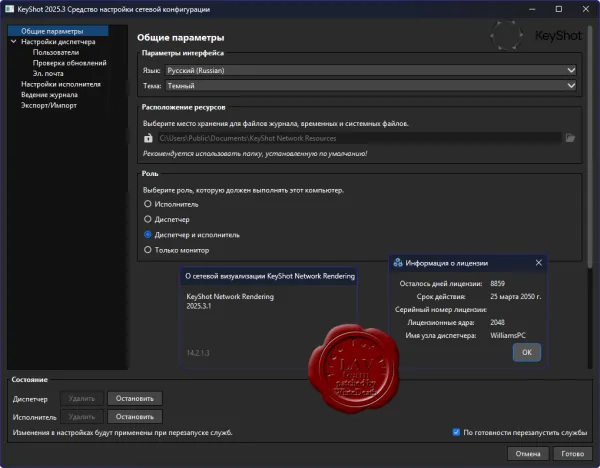Image resolution: width=600 pixels, height=468 pixels.
Task: Go to Пользователи settings
Action: pos(56,52)
